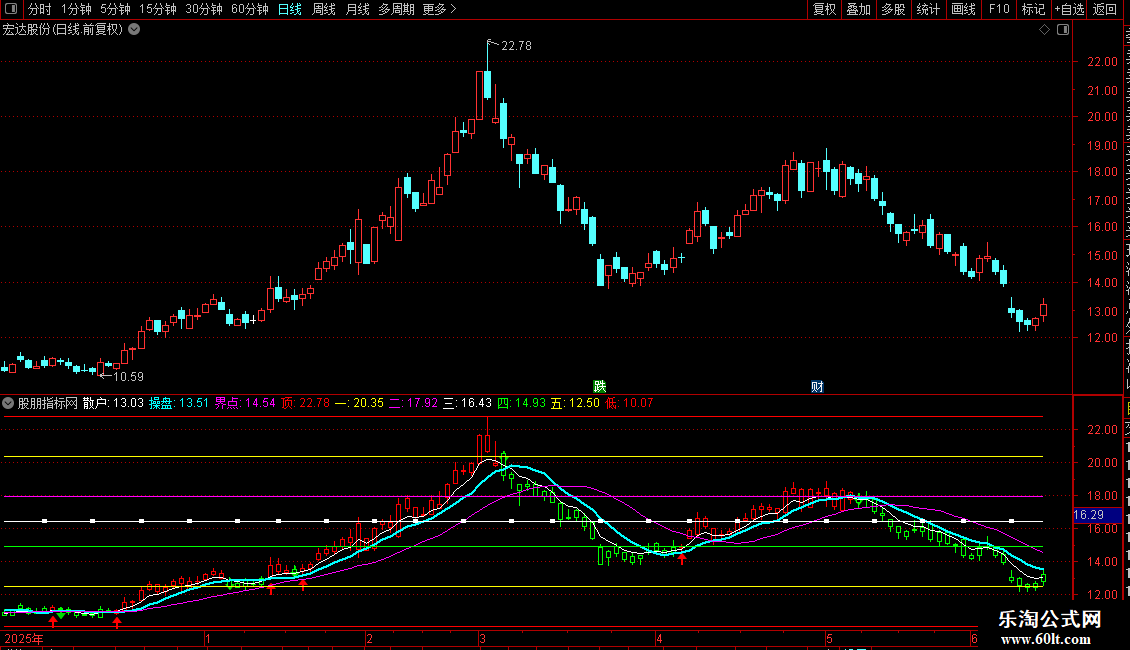Viewport: 1130px width, 650px height.
Task: Open the stock title dropdown arrow
Action: click(x=134, y=30)
